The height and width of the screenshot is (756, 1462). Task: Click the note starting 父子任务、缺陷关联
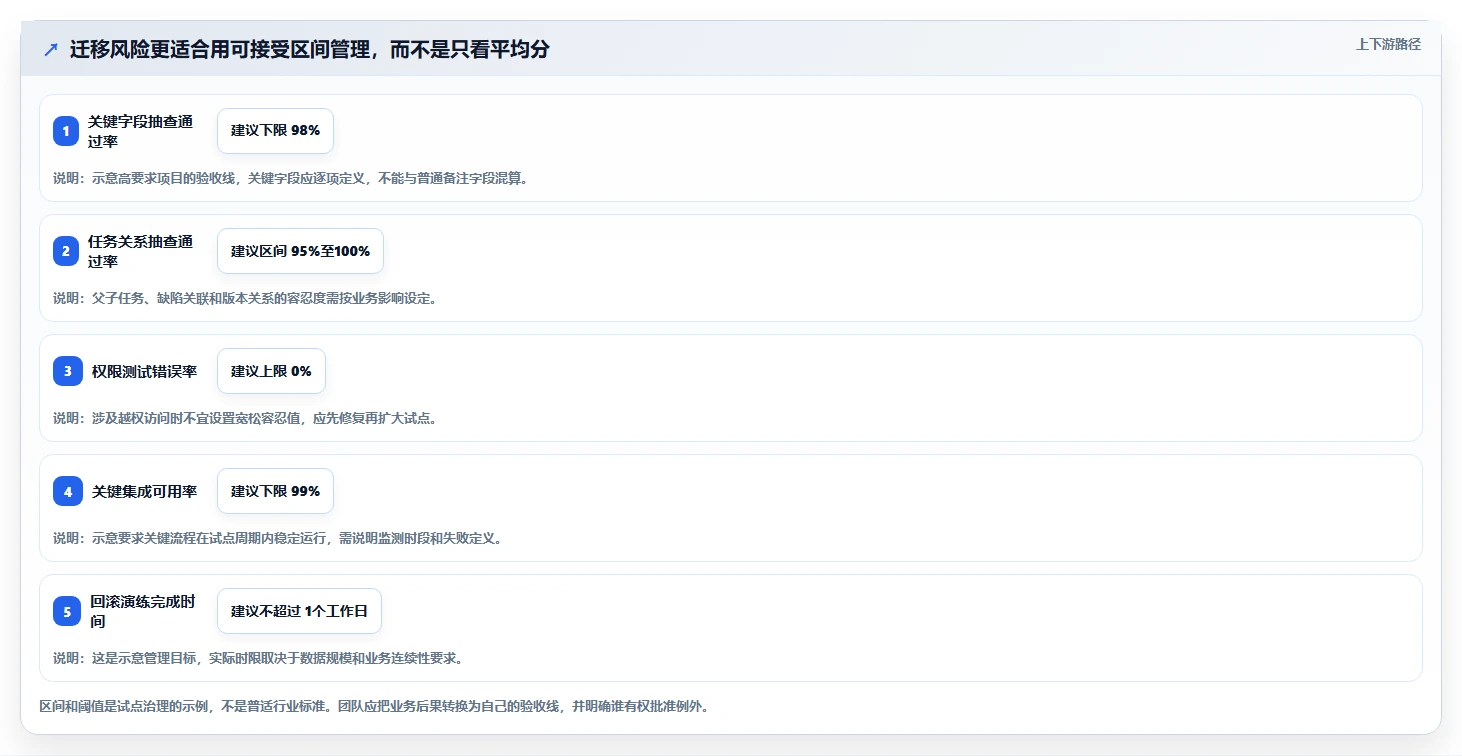coord(245,298)
